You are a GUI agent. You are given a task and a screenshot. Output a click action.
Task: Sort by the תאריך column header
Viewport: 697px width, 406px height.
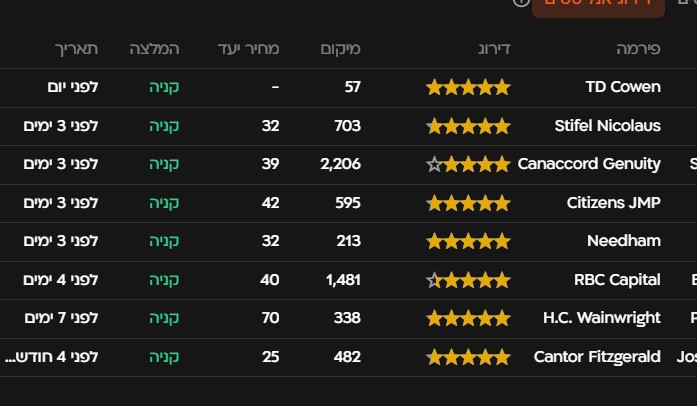[x=76, y=48]
